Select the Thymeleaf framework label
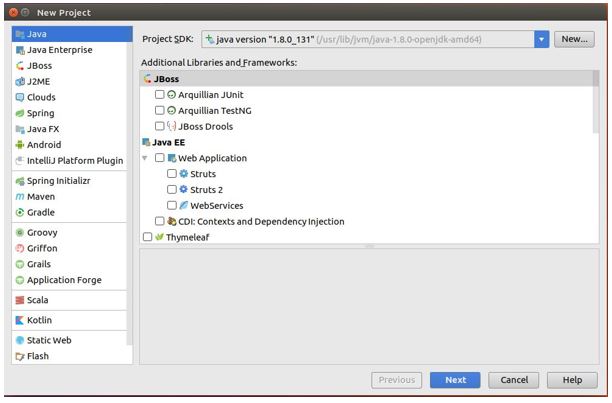 (x=187, y=237)
